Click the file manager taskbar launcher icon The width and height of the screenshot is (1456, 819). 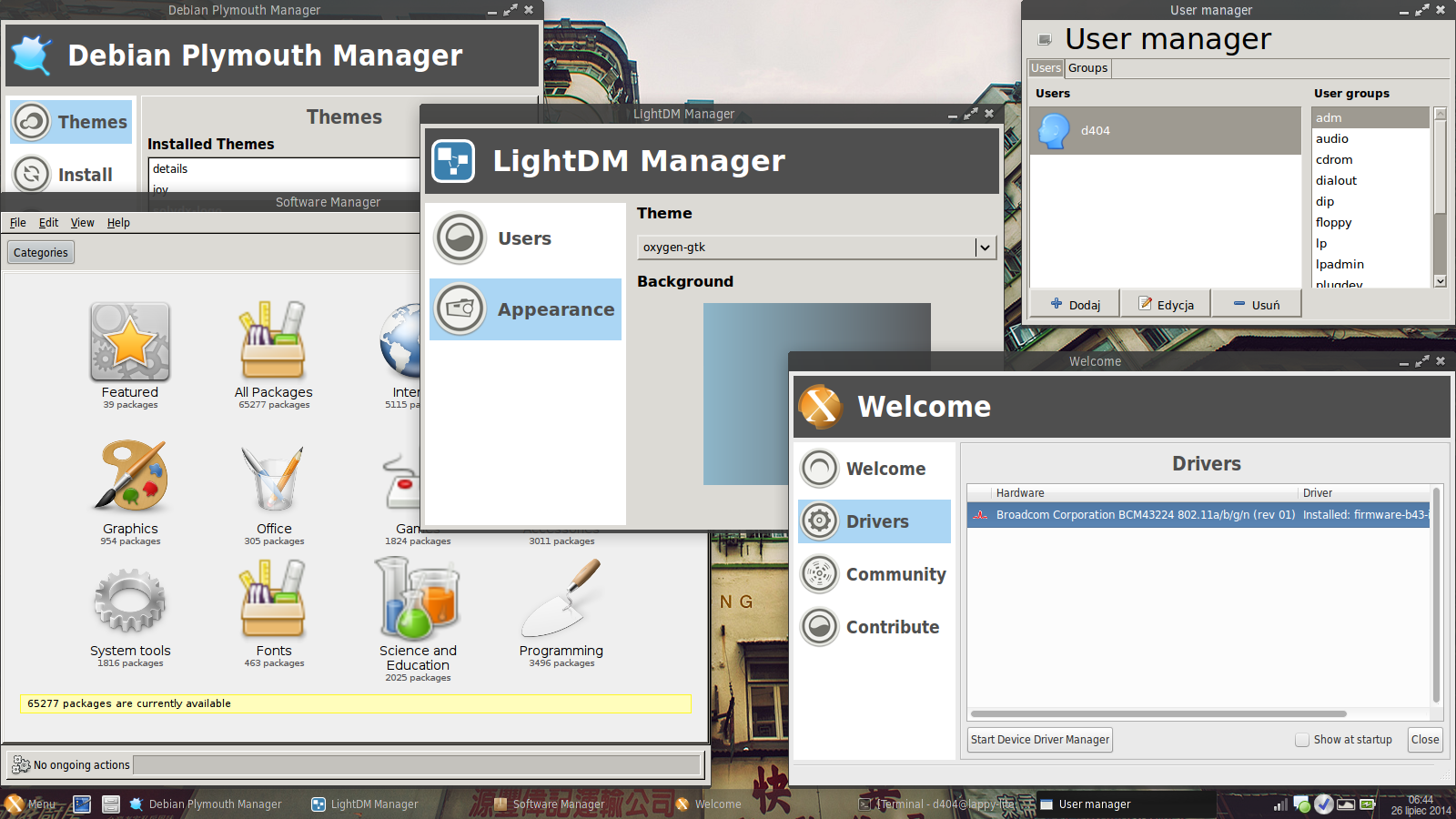point(111,804)
